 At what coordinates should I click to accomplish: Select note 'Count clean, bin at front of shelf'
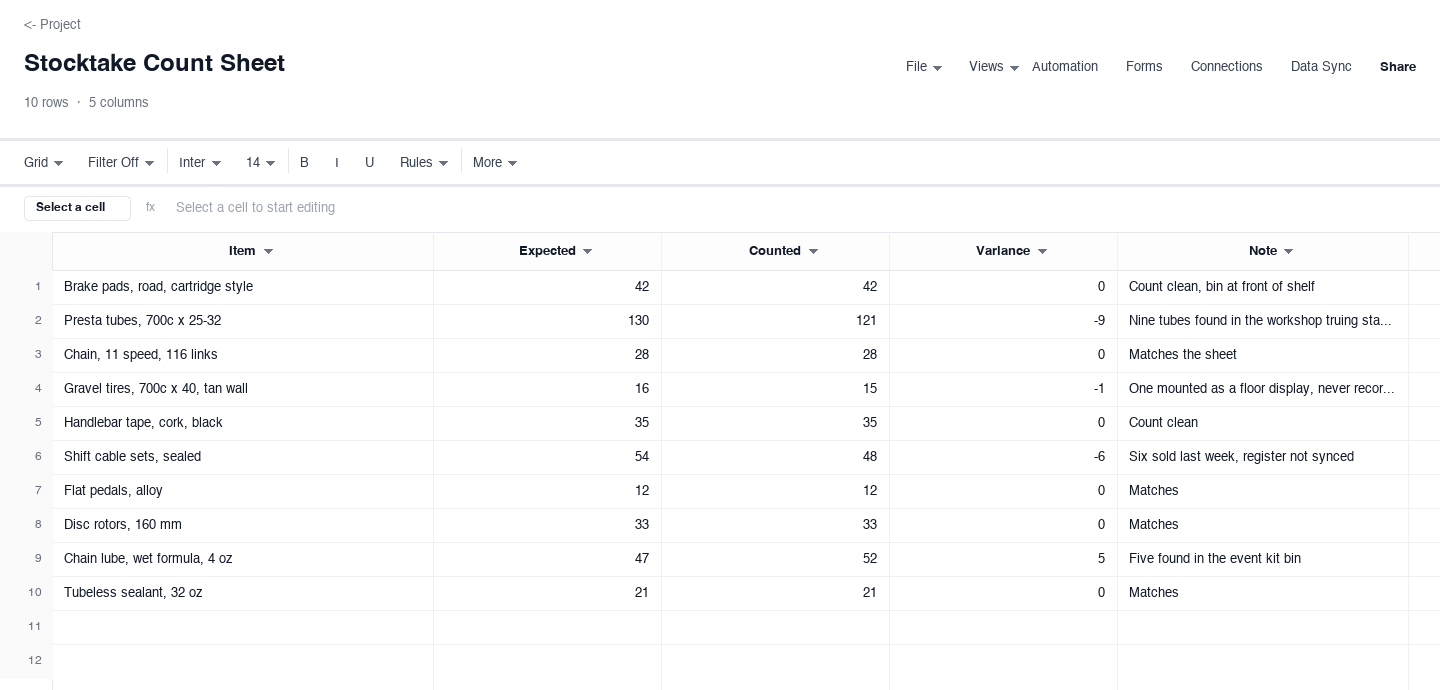click(x=1263, y=287)
